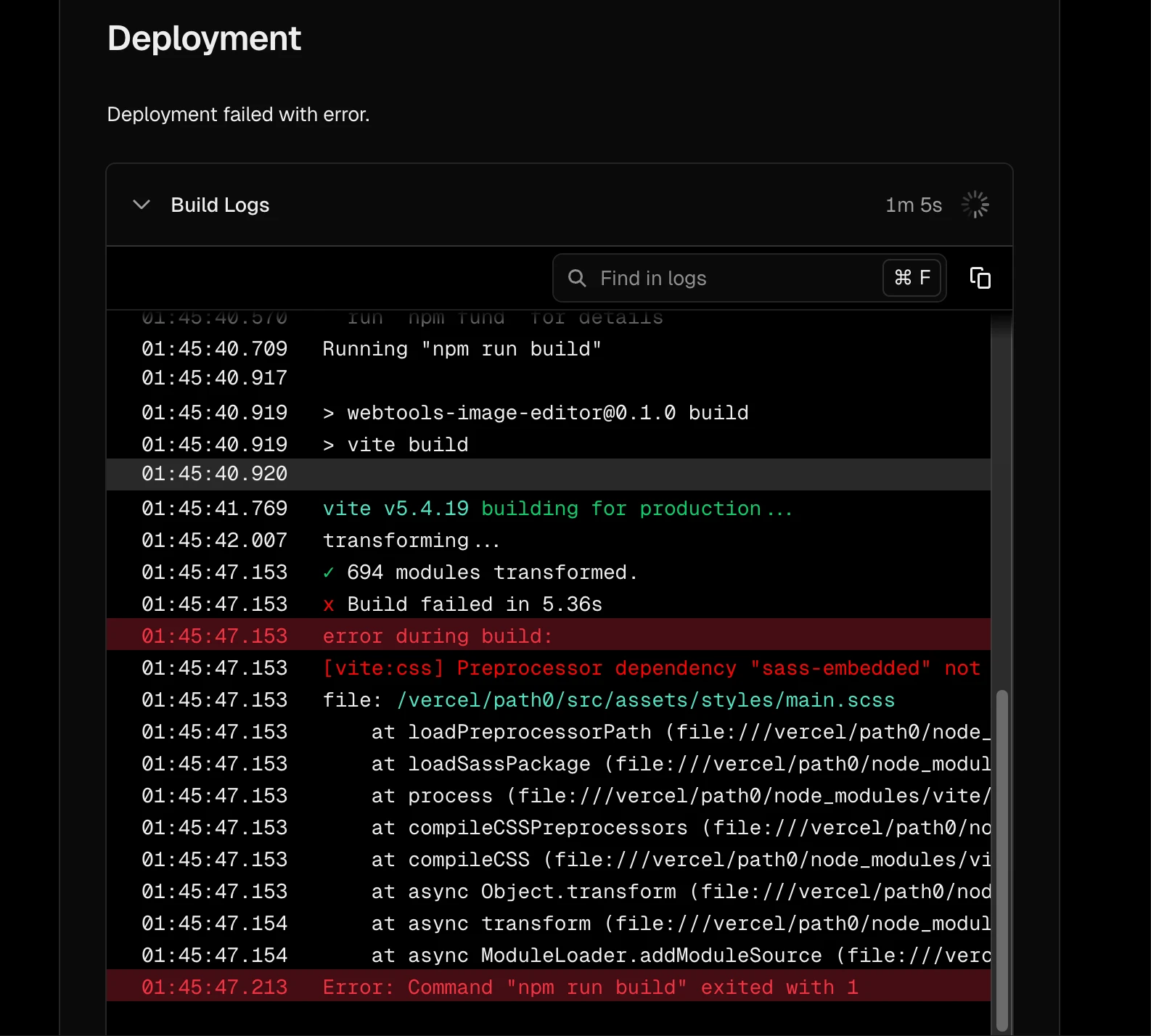Click the magnifier search icon in log search
This screenshot has width=1151, height=1036.
[x=577, y=278]
